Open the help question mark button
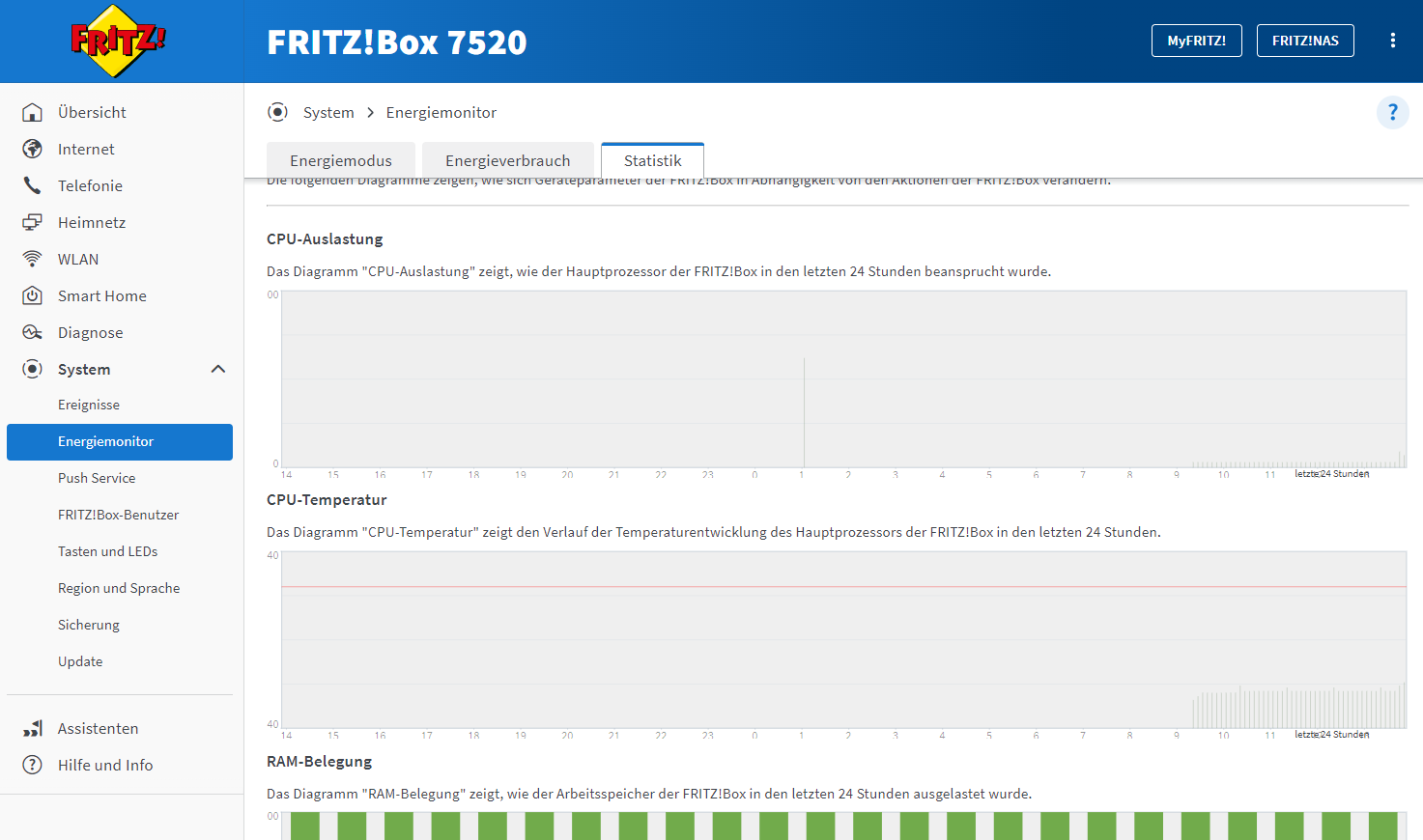The width and height of the screenshot is (1423, 840). pos(1392,112)
